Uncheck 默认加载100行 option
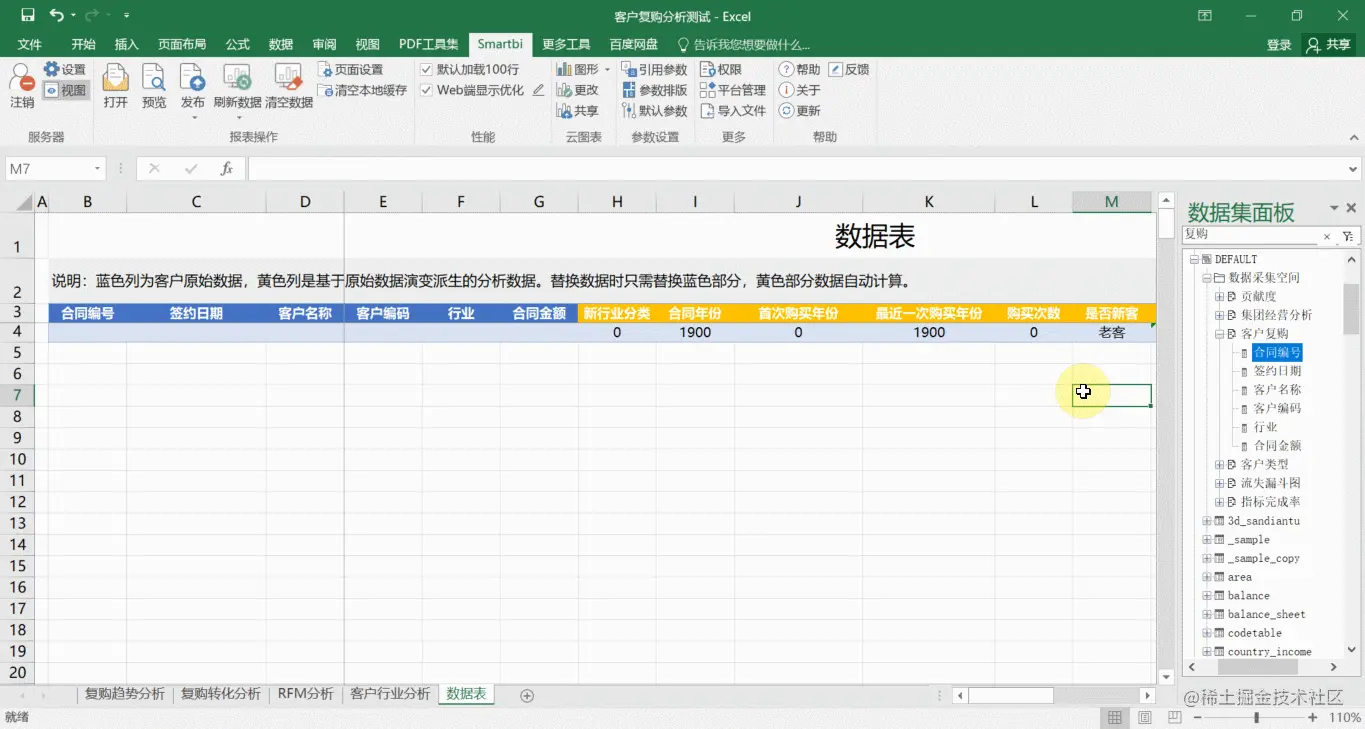This screenshot has height=729, width=1365. click(x=426, y=68)
